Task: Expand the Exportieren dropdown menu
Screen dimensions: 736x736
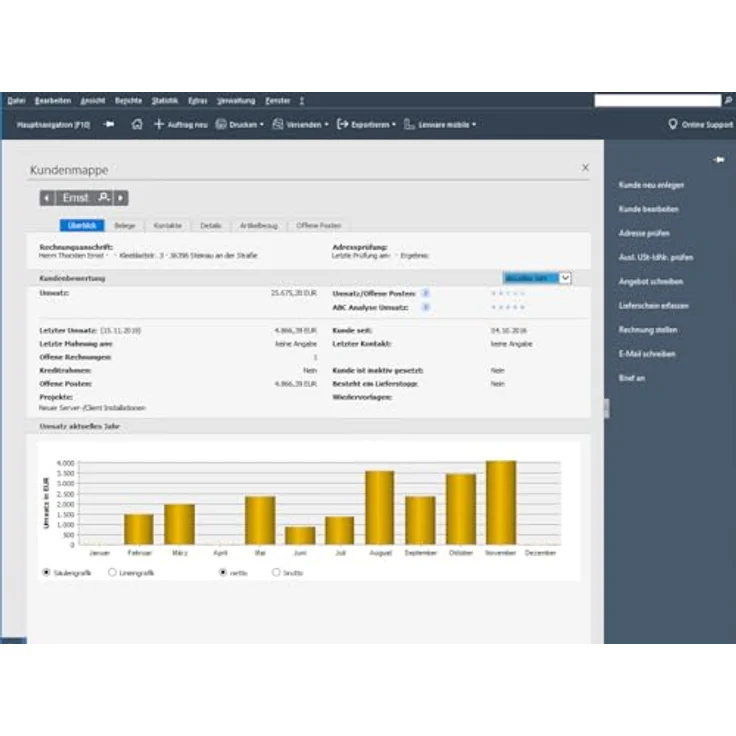Action: coord(366,125)
